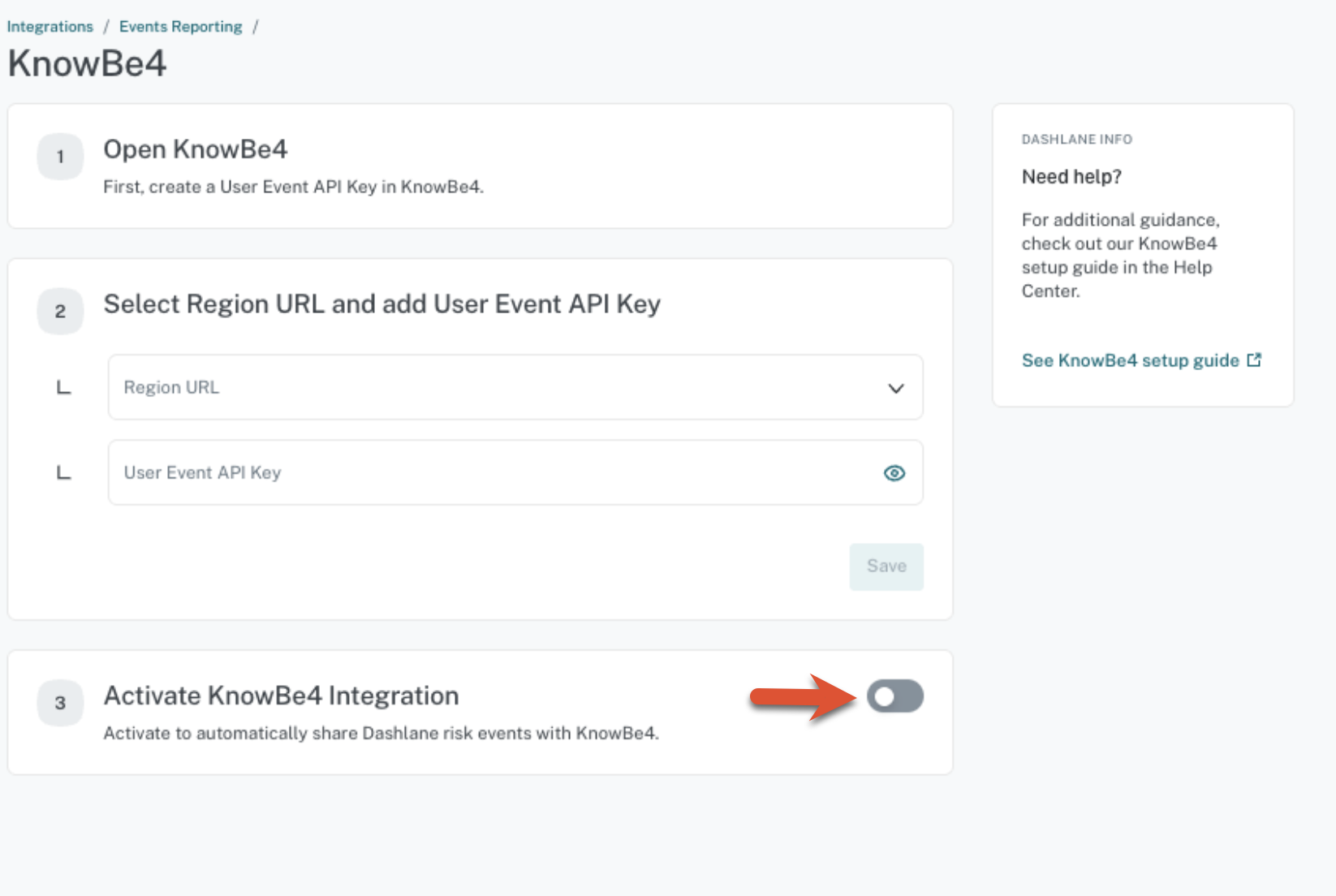
Task: Click the Open KnowBe4 step heading
Action: point(195,149)
